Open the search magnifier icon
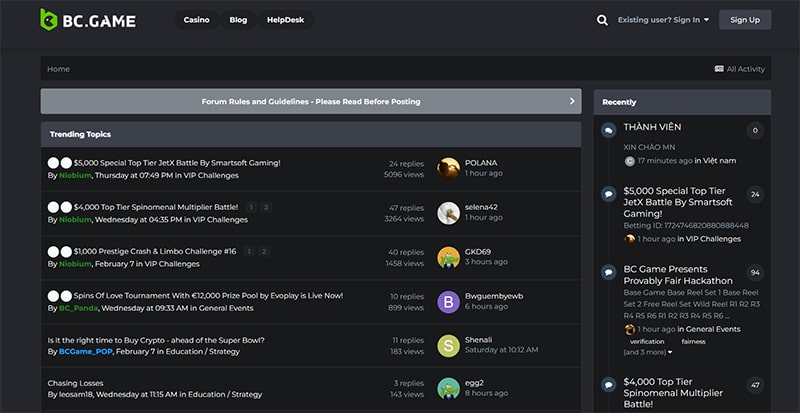Viewport: 800px width, 413px height. point(602,20)
